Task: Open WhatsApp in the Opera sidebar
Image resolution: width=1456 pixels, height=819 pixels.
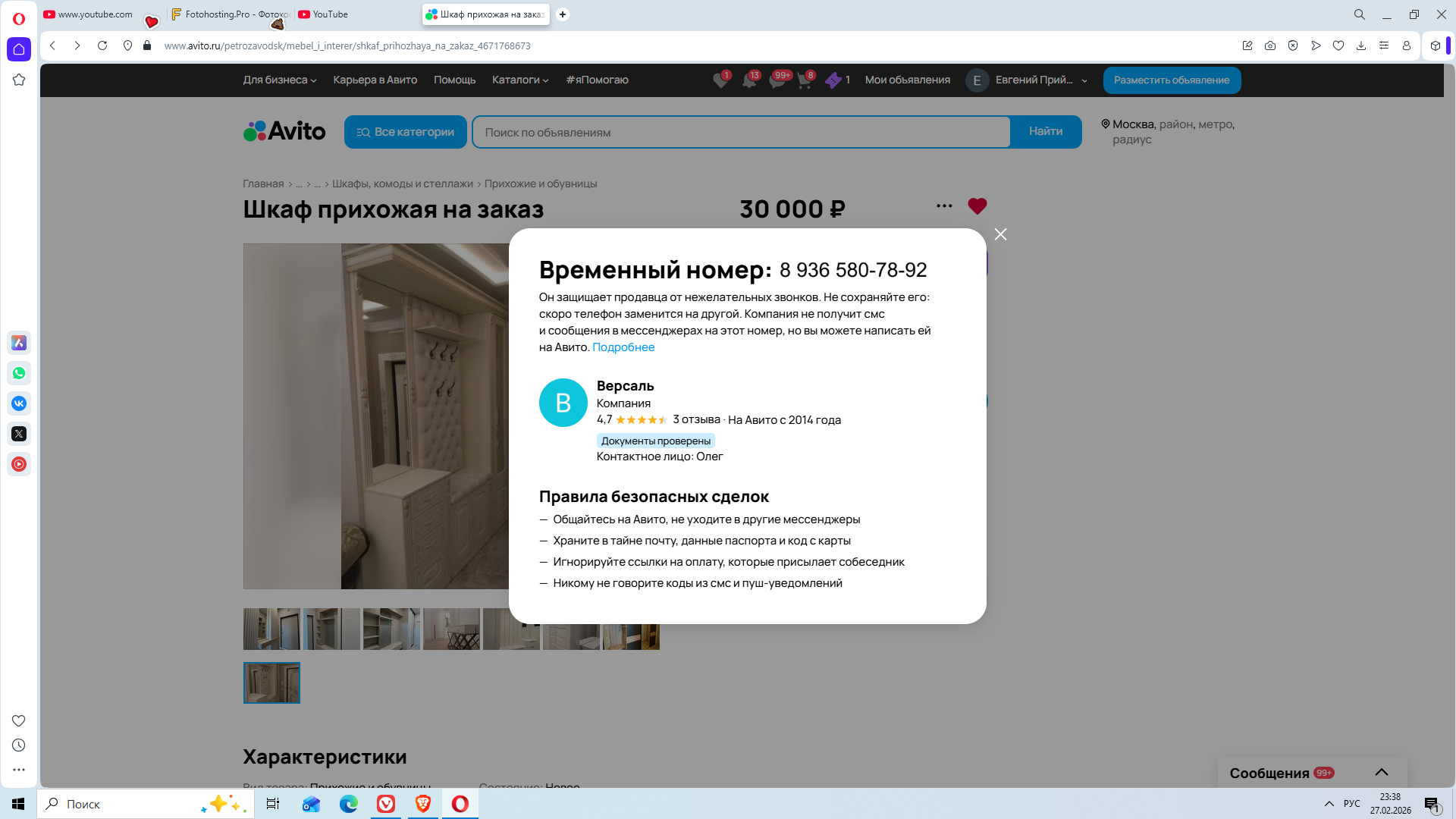Action: click(19, 373)
